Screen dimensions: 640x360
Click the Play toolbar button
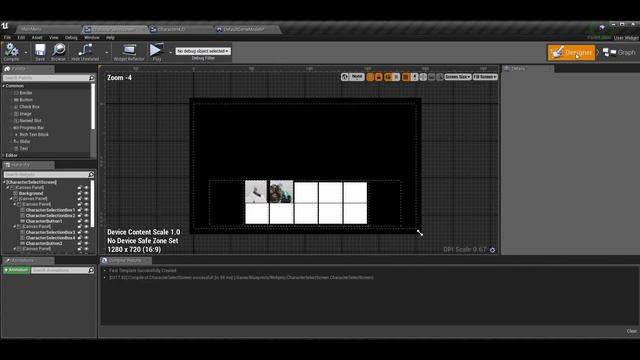pos(156,51)
